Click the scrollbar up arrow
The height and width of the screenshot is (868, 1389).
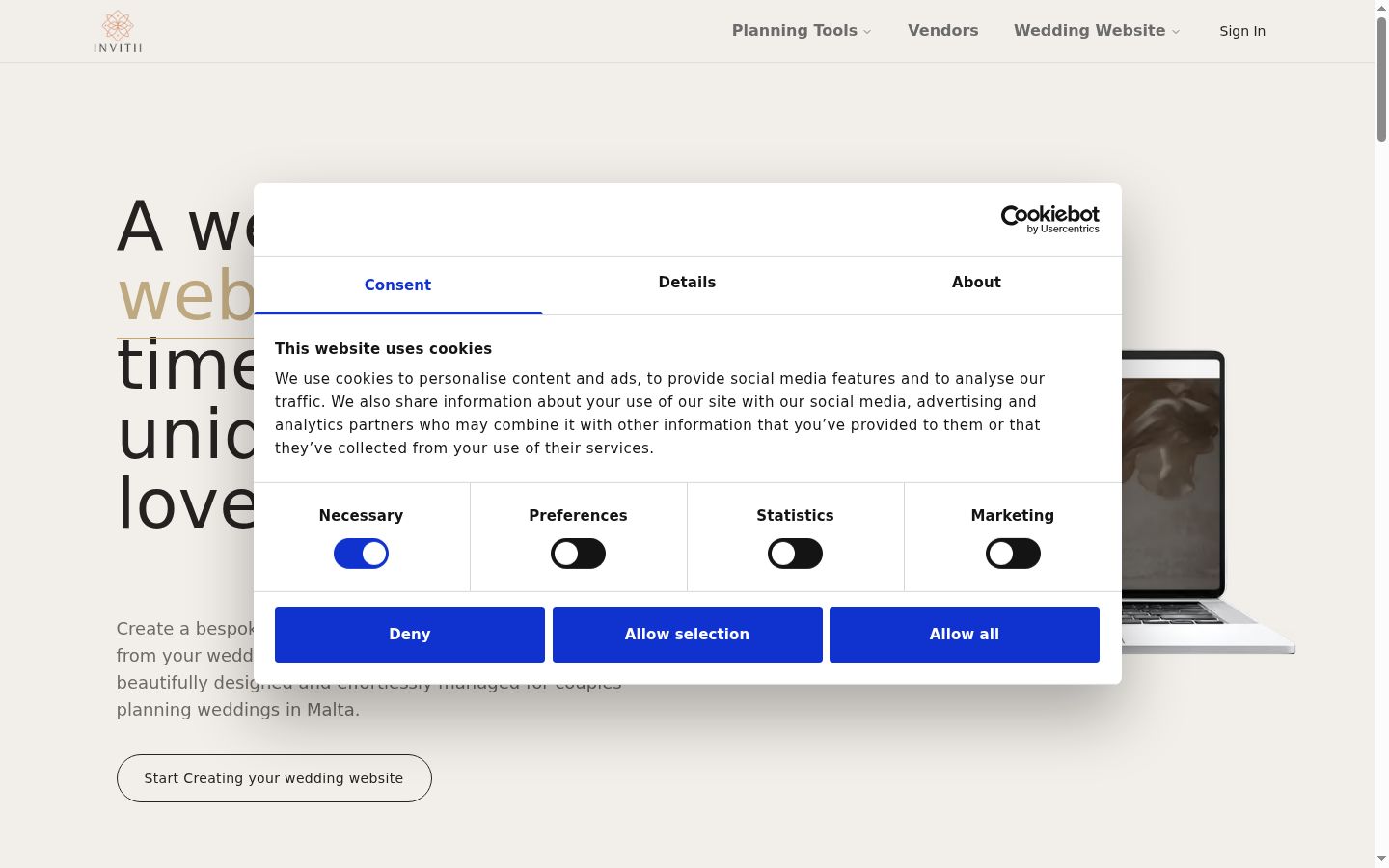1381,7
